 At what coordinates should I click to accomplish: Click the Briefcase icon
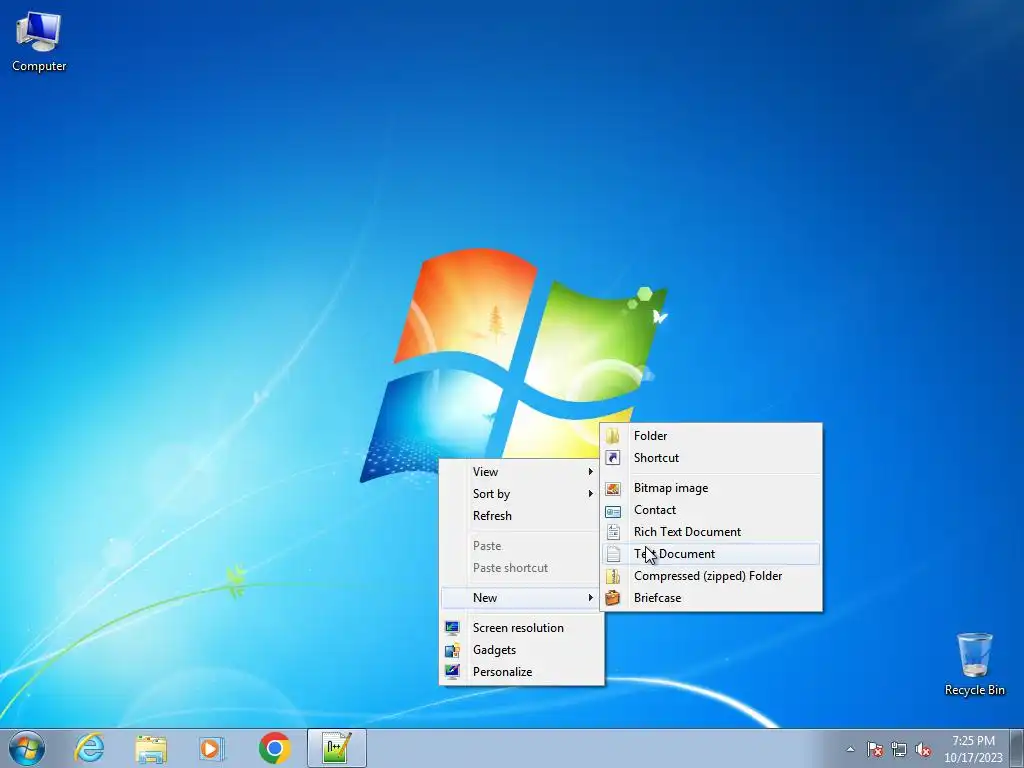tap(613, 598)
